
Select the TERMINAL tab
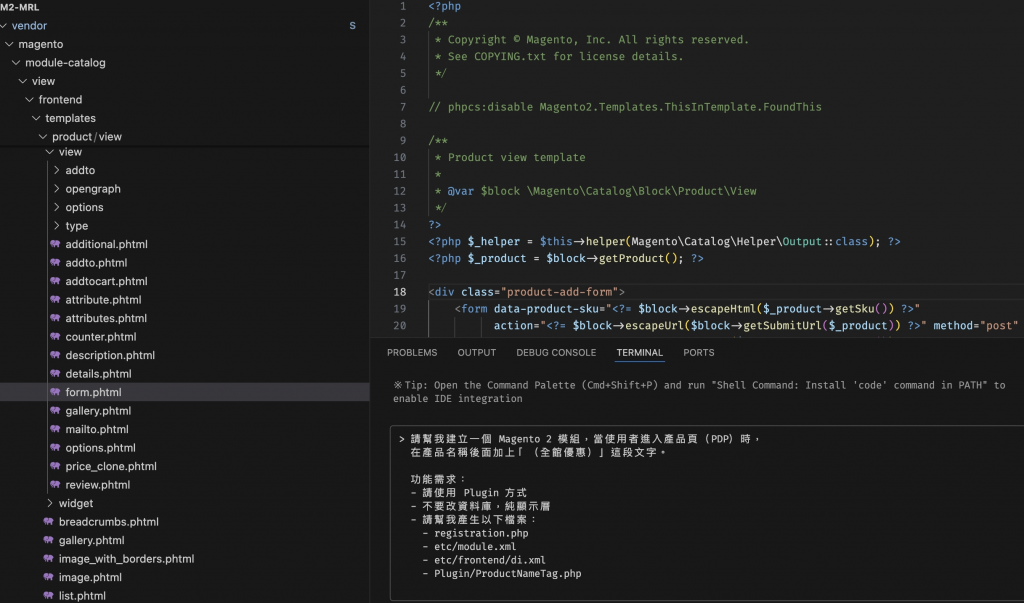tap(639, 353)
